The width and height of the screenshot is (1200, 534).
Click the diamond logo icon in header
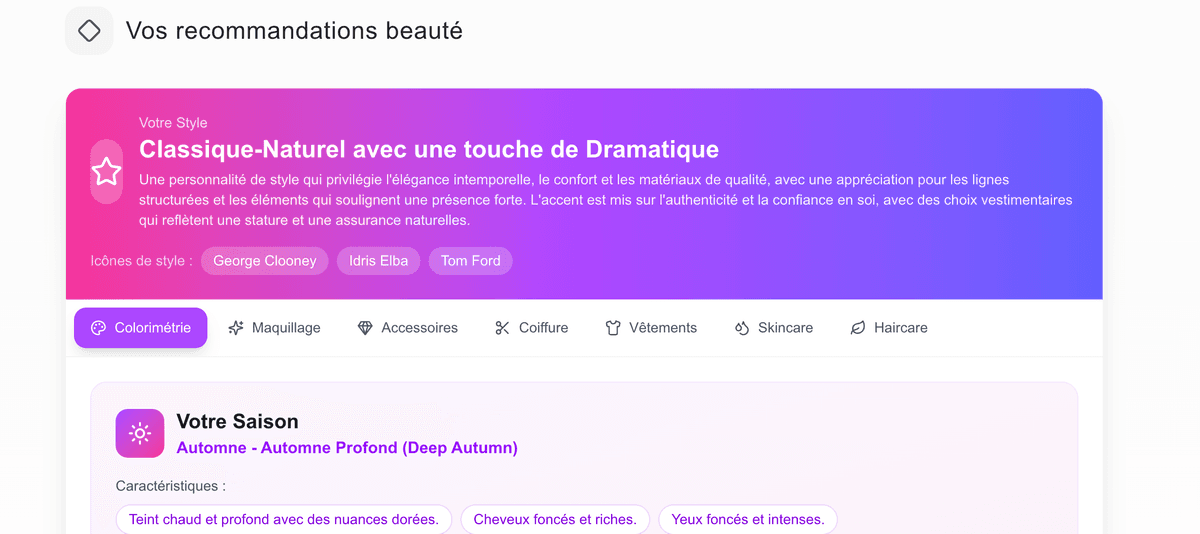[89, 31]
